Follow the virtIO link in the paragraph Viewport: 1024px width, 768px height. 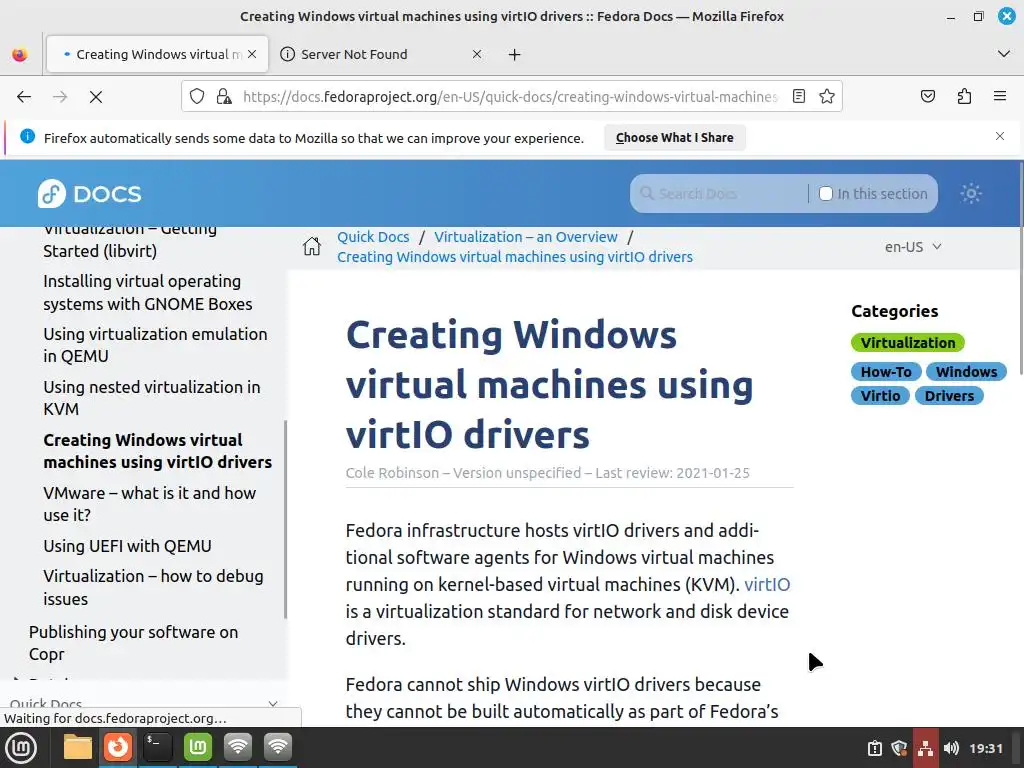tap(767, 584)
